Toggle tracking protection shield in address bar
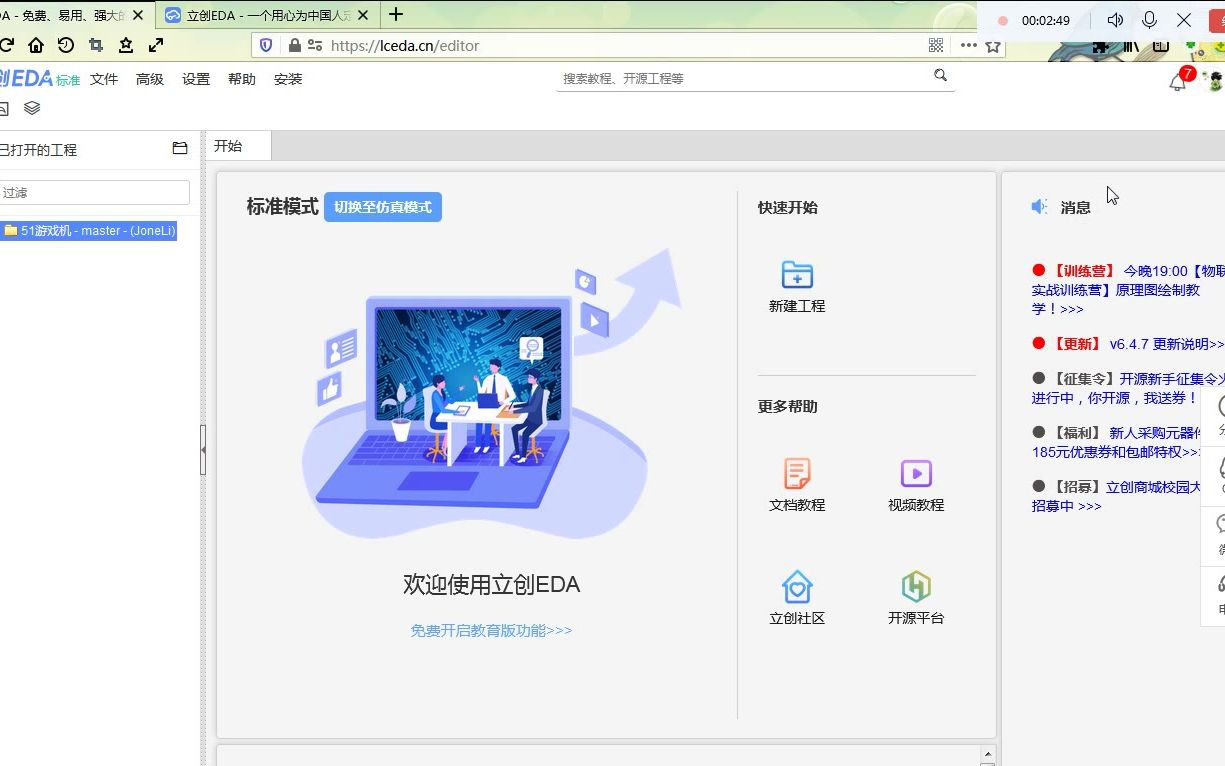Screen dimensions: 1225x766 [265, 45]
